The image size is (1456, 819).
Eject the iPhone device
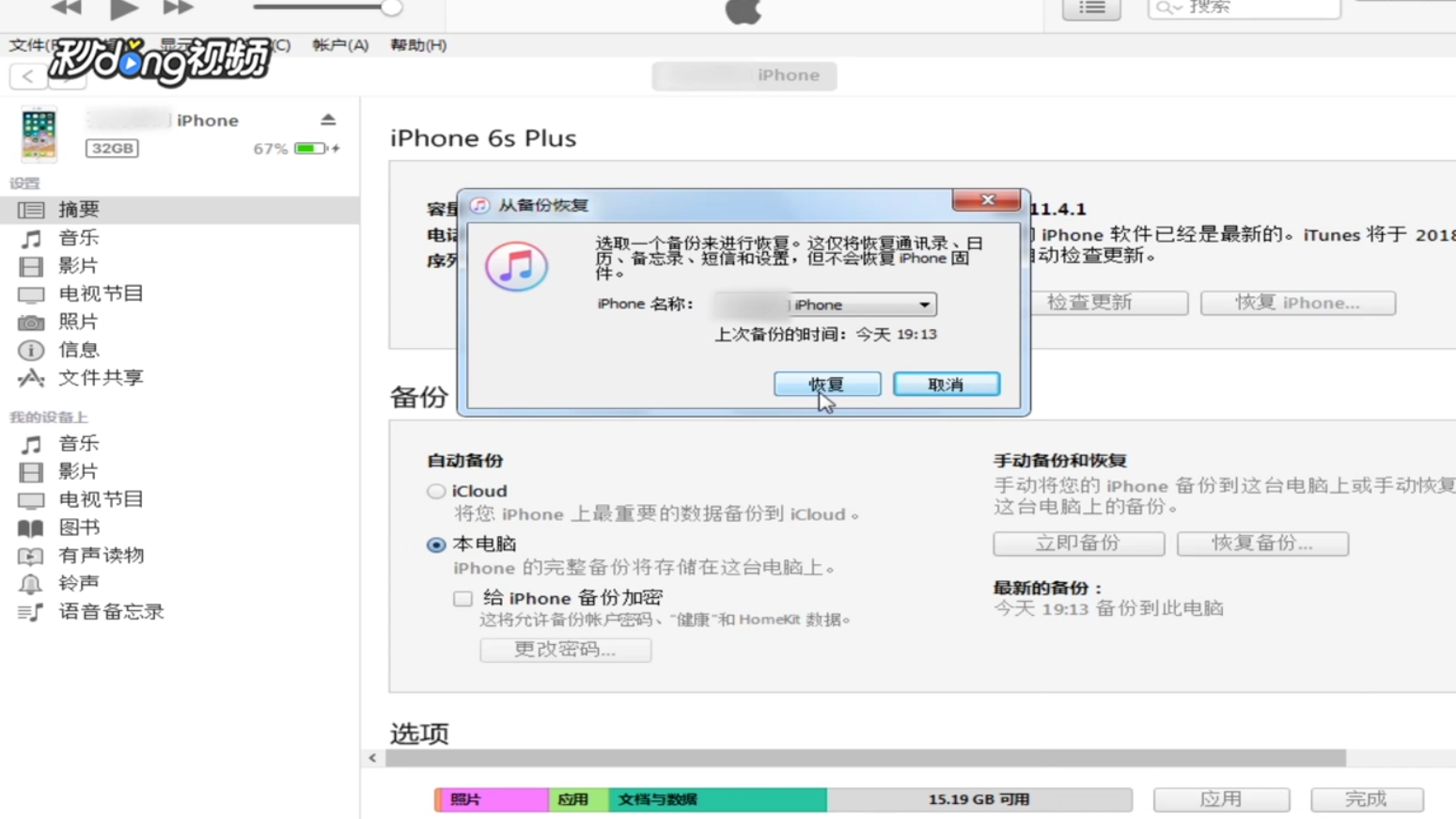[328, 119]
